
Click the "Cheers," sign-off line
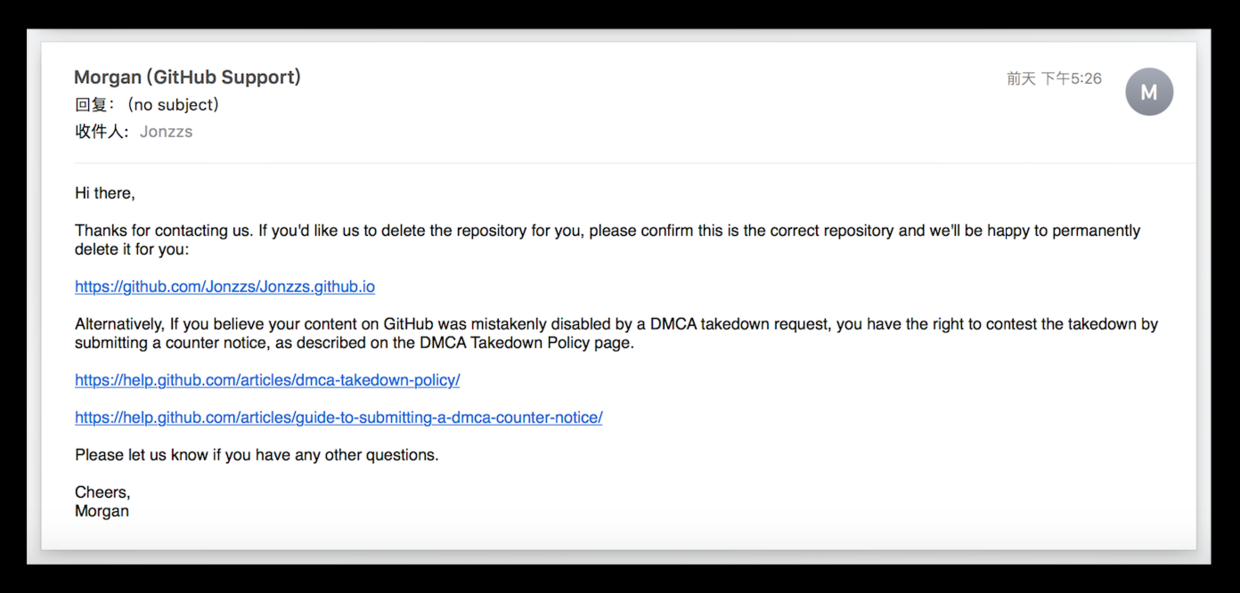103,492
